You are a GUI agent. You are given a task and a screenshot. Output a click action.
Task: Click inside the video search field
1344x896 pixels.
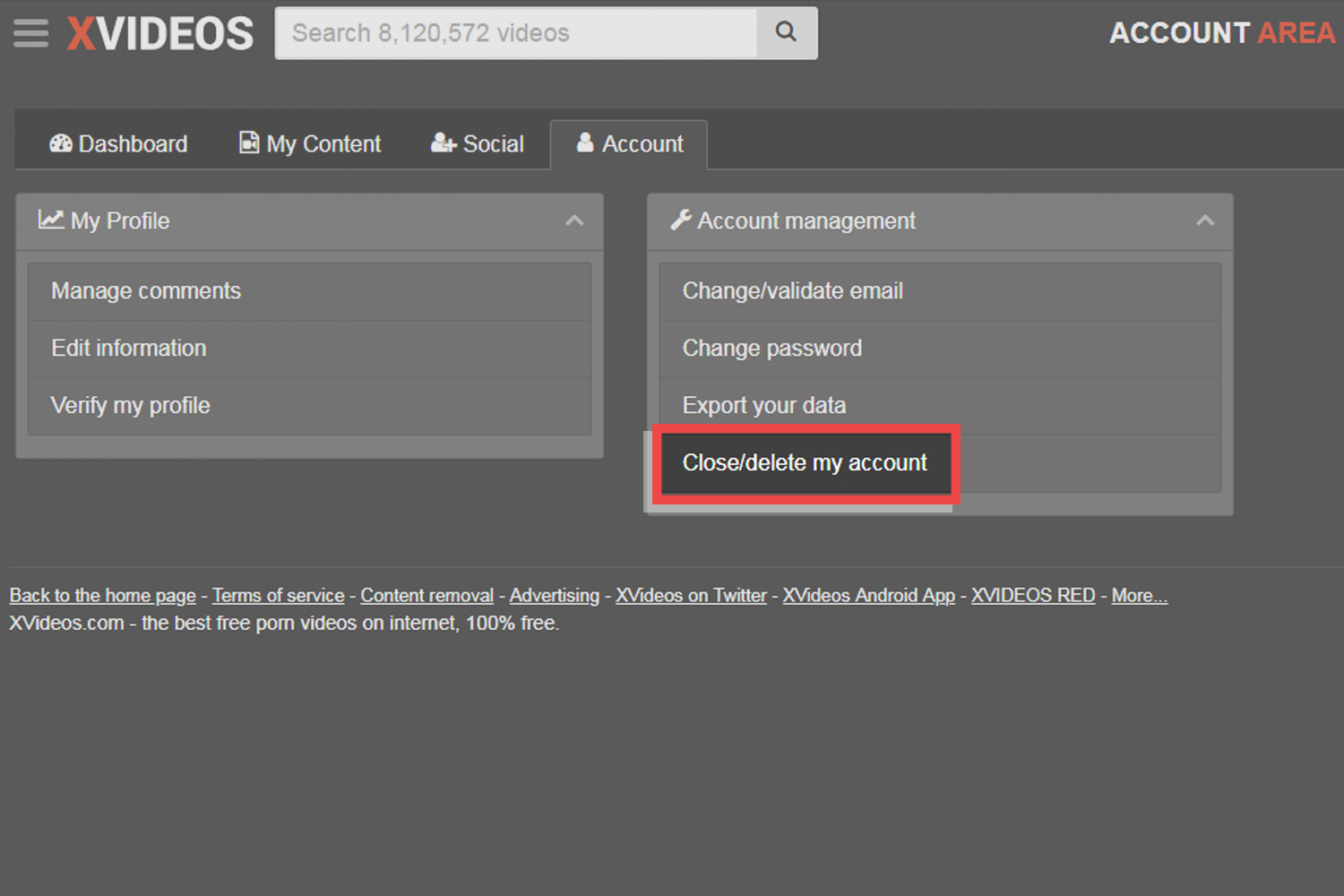coord(515,33)
